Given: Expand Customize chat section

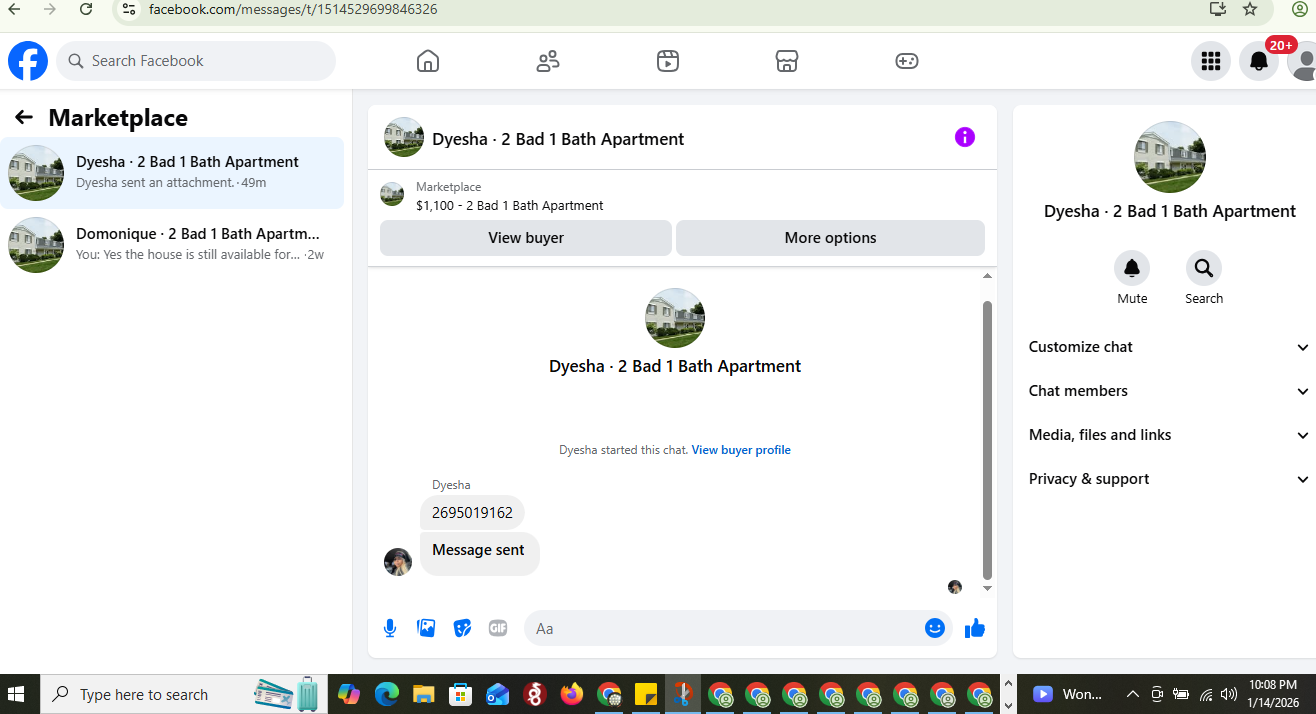Looking at the screenshot, I should (x=1168, y=347).
